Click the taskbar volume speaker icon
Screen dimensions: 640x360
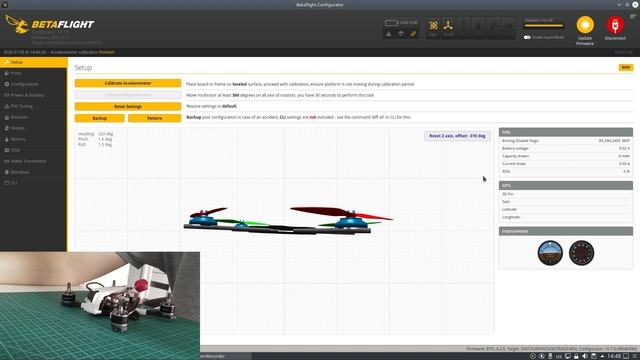(585, 356)
